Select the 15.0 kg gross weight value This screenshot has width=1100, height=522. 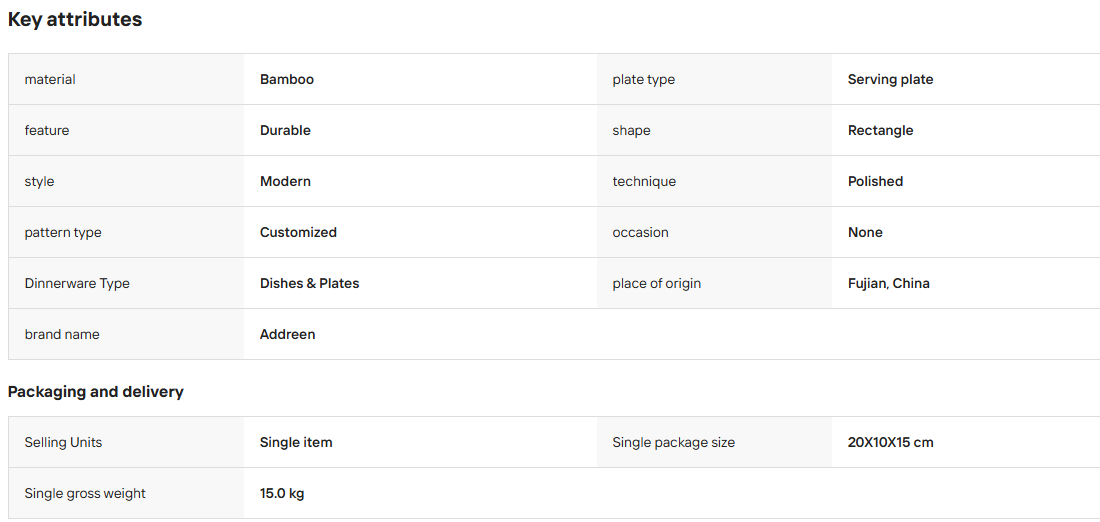pos(282,494)
